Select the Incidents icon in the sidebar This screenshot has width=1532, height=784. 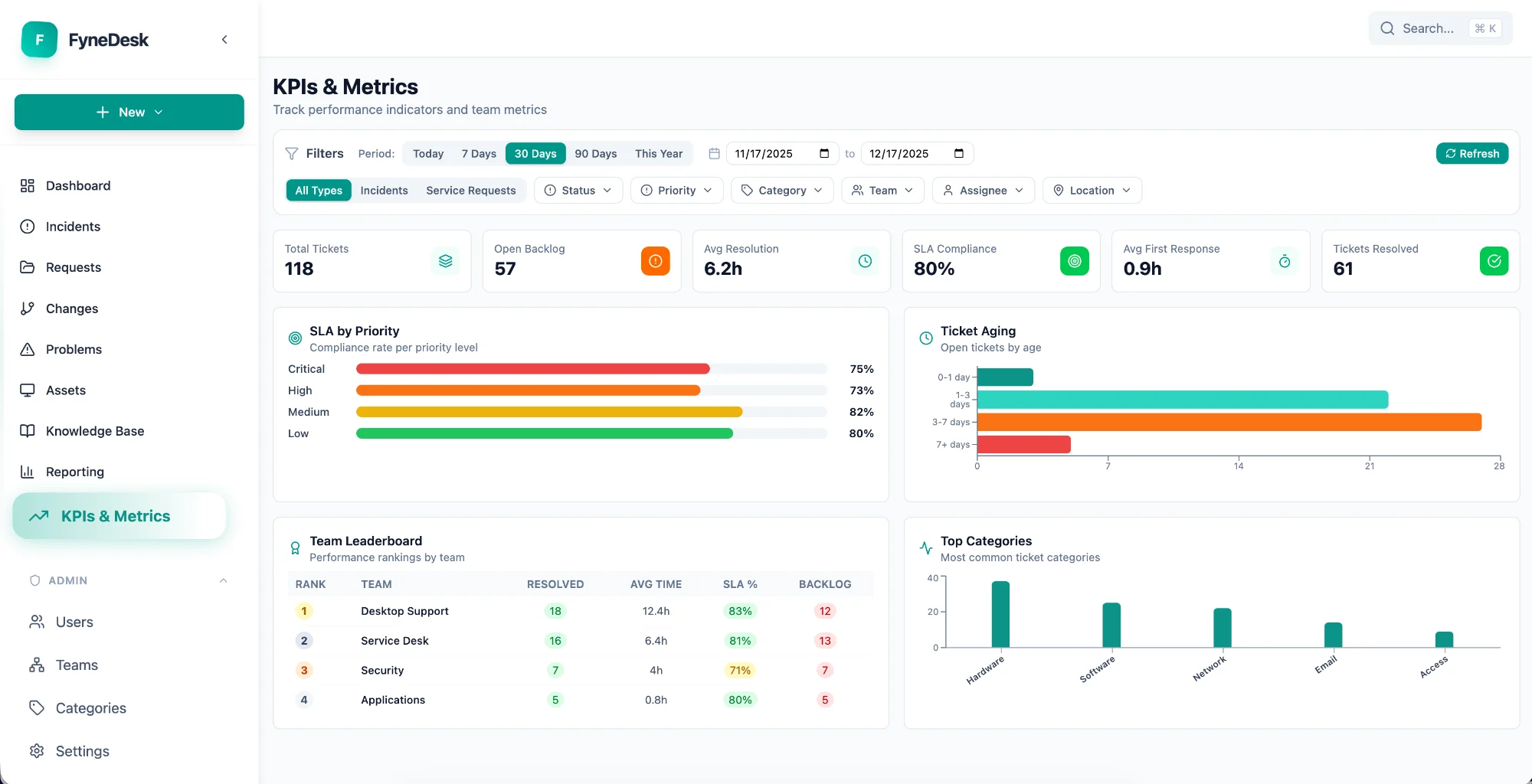click(x=28, y=227)
